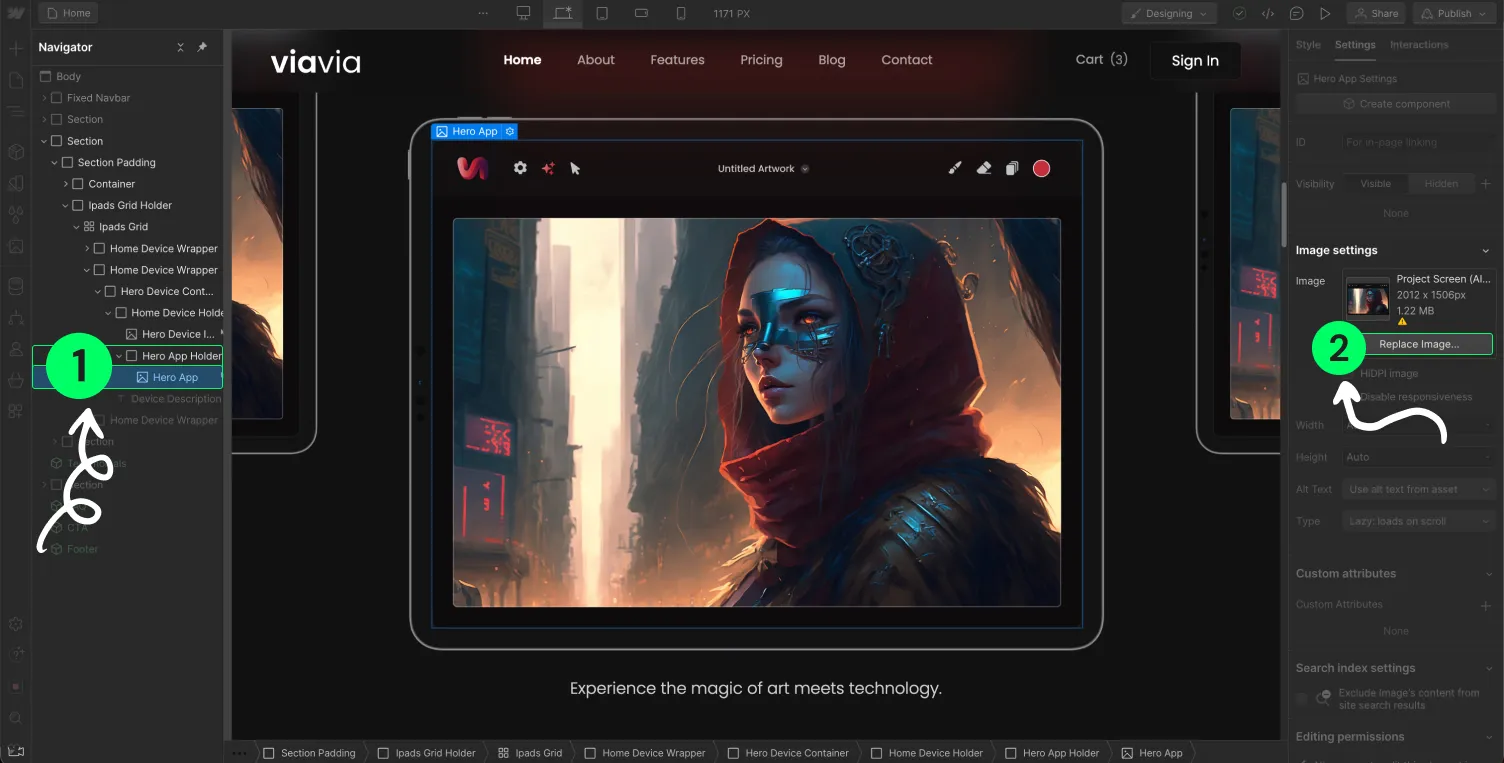Click Pricing in the site navbar

pyautogui.click(x=761, y=60)
